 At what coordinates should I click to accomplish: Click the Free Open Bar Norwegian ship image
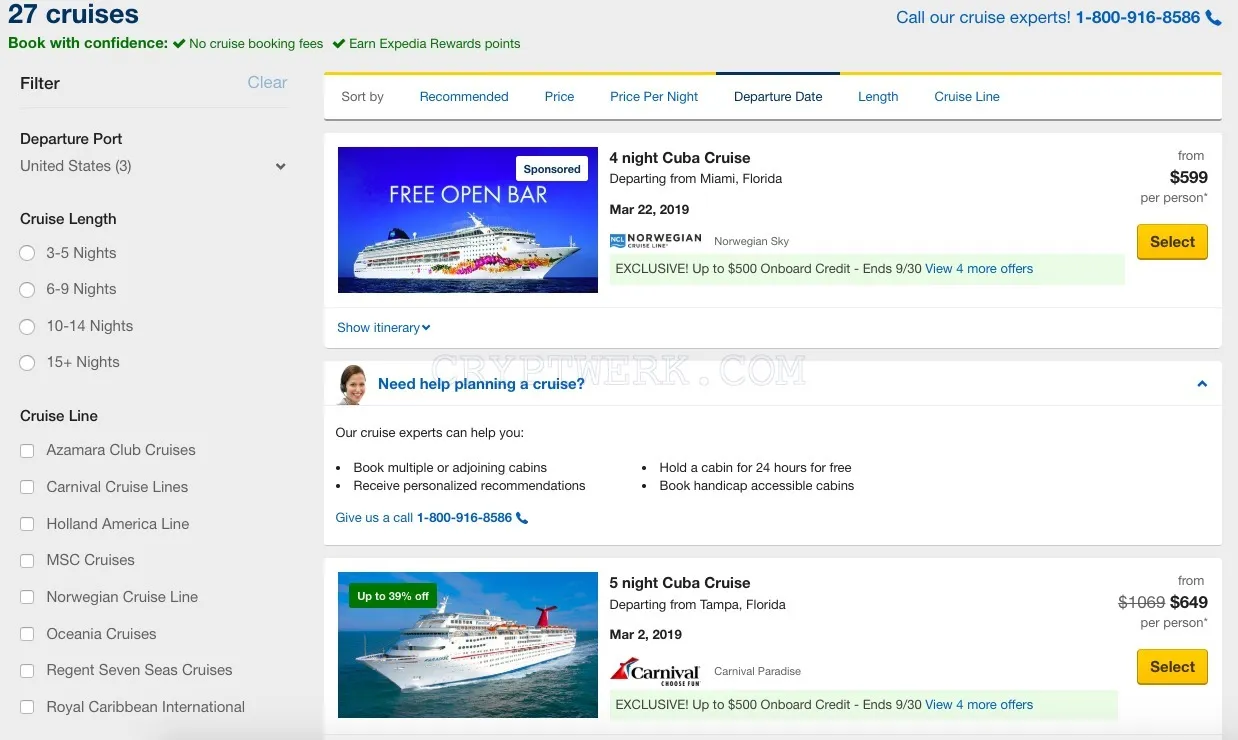[x=468, y=220]
